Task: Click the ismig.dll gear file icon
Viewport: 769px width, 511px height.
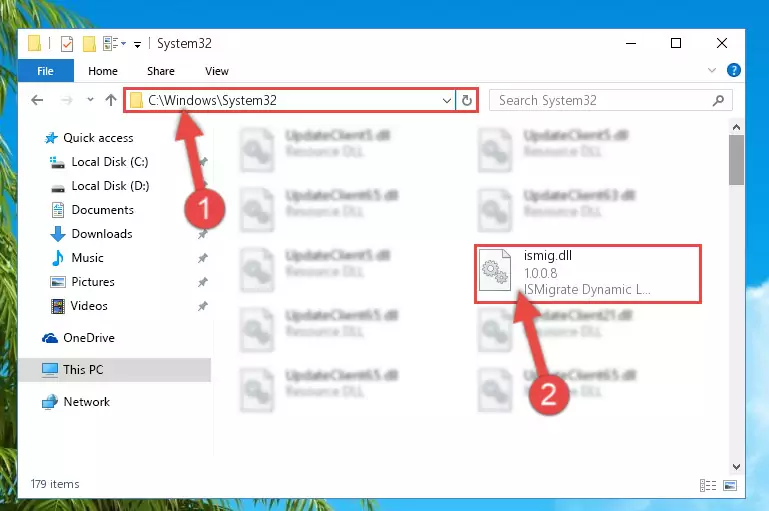Action: coord(494,270)
